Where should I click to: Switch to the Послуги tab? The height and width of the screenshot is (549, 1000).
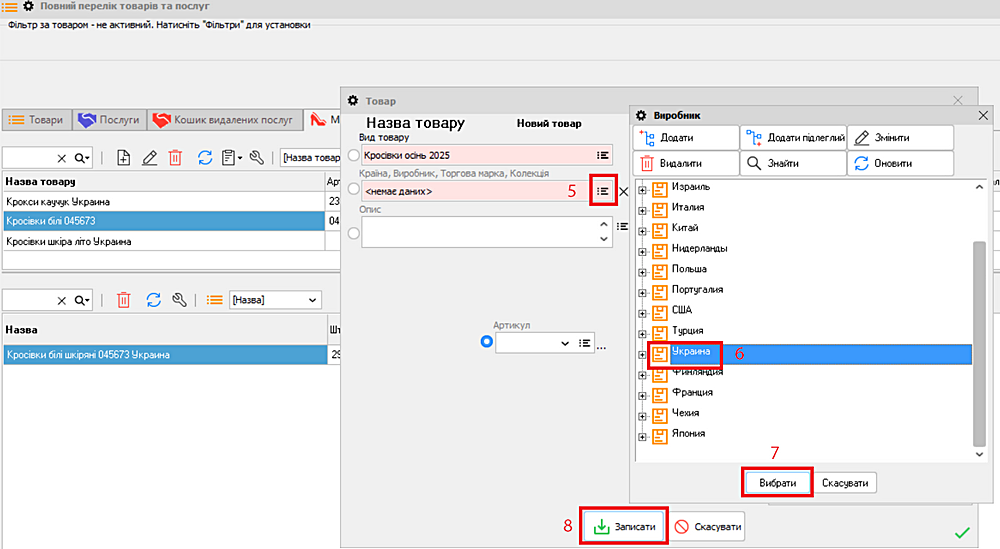point(109,120)
